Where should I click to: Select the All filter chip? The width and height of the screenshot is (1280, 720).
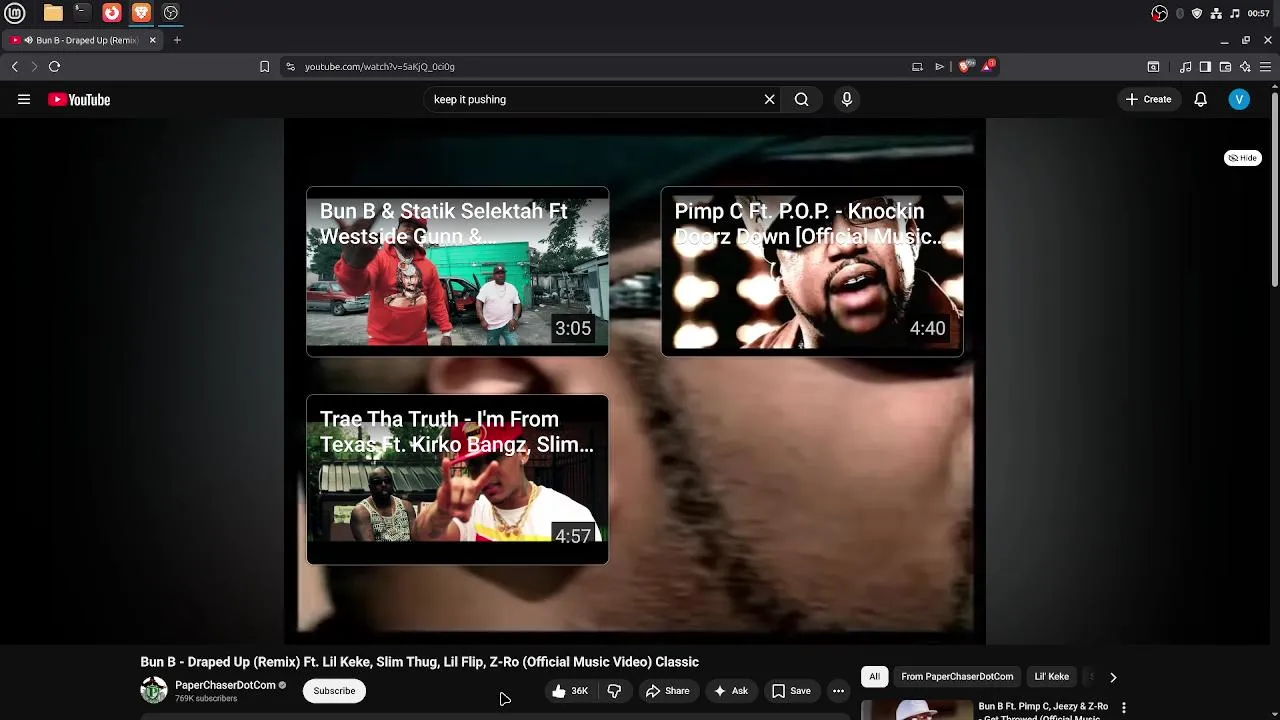coord(874,677)
